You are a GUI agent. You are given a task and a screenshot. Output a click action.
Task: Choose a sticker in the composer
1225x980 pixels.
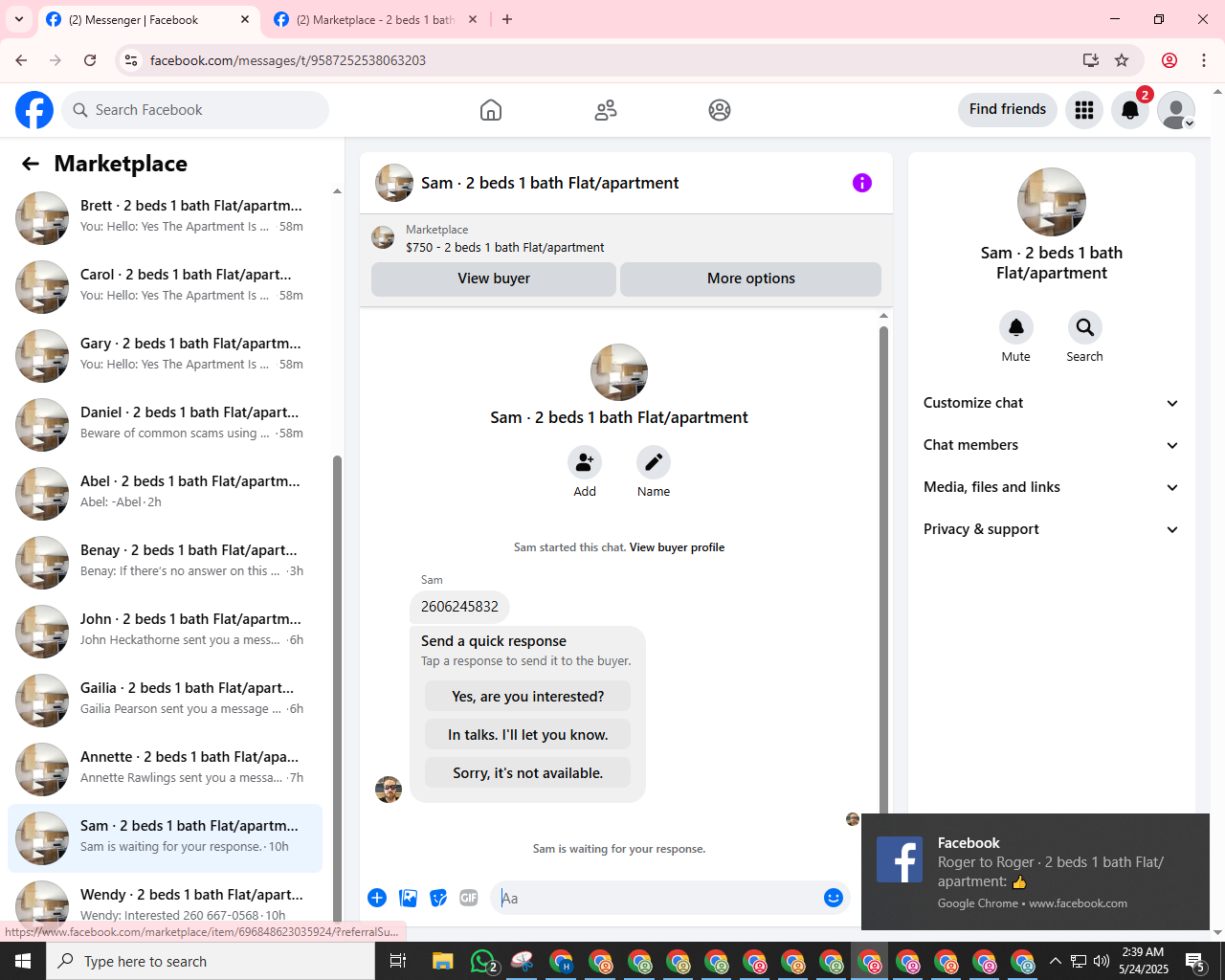pos(438,898)
